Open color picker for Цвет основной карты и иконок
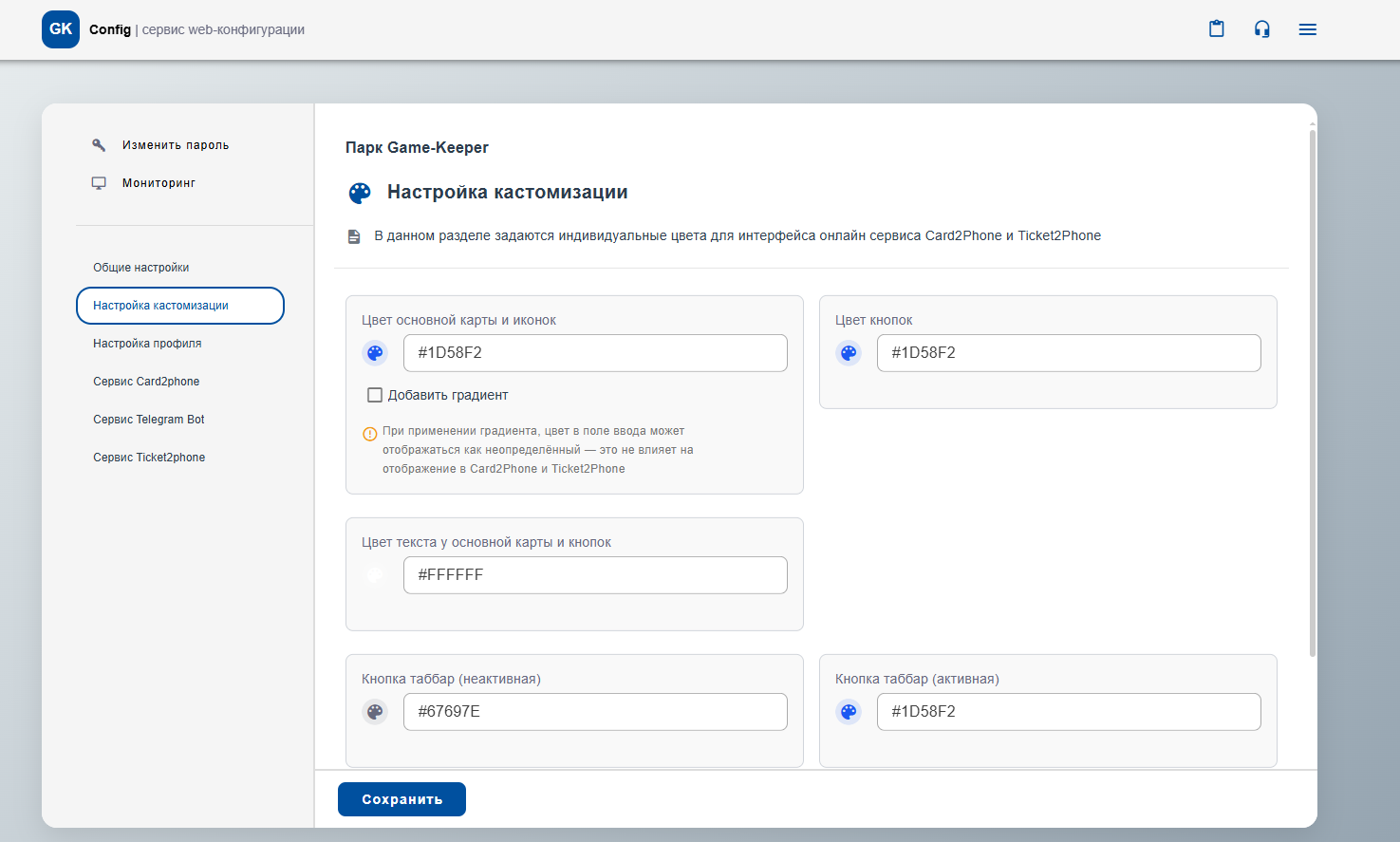This screenshot has width=1400, height=842. click(x=375, y=353)
